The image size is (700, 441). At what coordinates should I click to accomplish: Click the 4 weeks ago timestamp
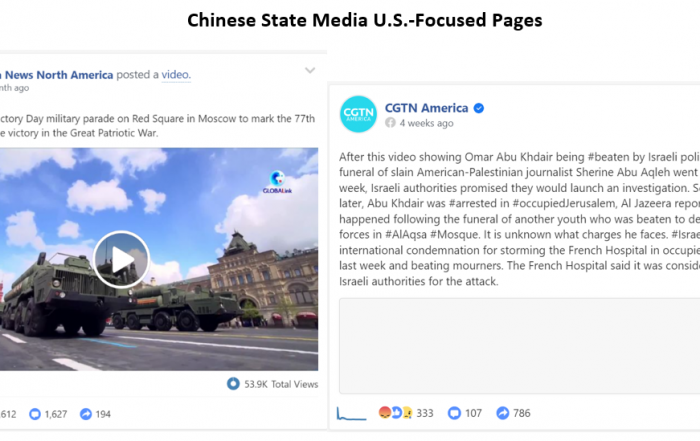click(426, 123)
